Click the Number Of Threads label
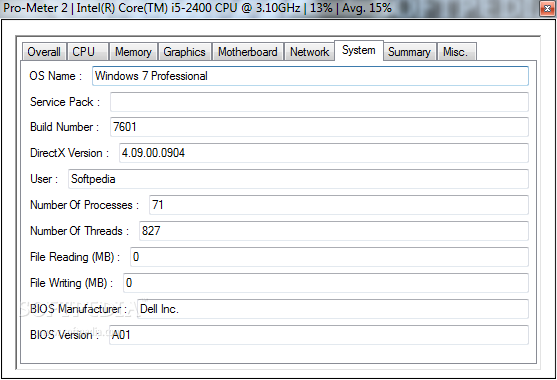Image resolution: width=557 pixels, height=380 pixels. (80, 231)
